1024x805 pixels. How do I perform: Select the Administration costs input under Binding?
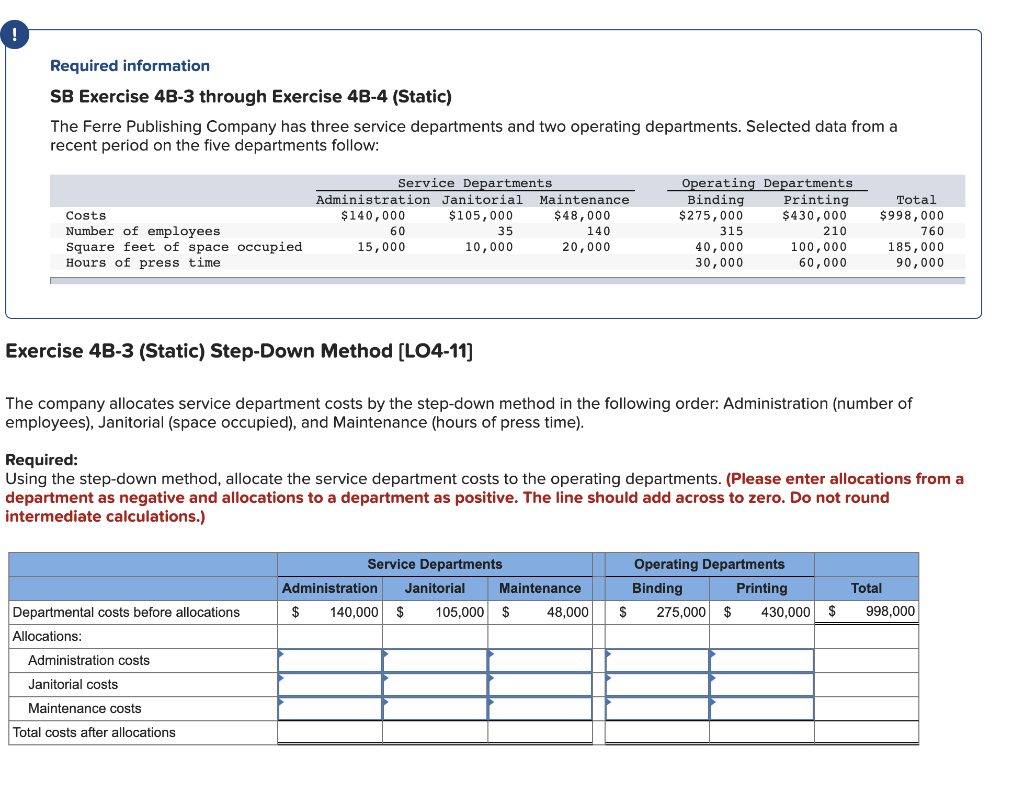pyautogui.click(x=655, y=660)
